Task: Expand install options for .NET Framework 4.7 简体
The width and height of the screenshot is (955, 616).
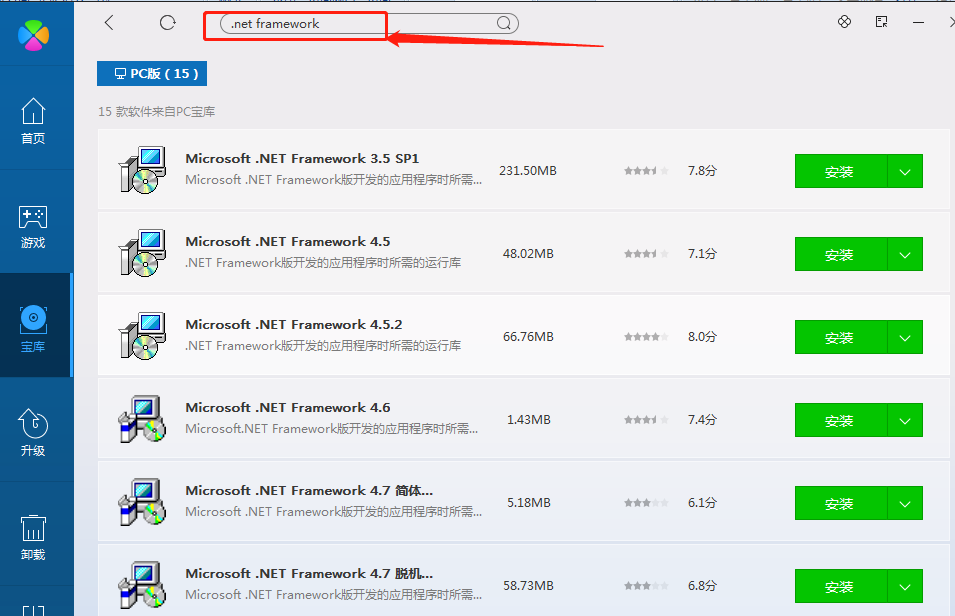Action: pos(905,503)
